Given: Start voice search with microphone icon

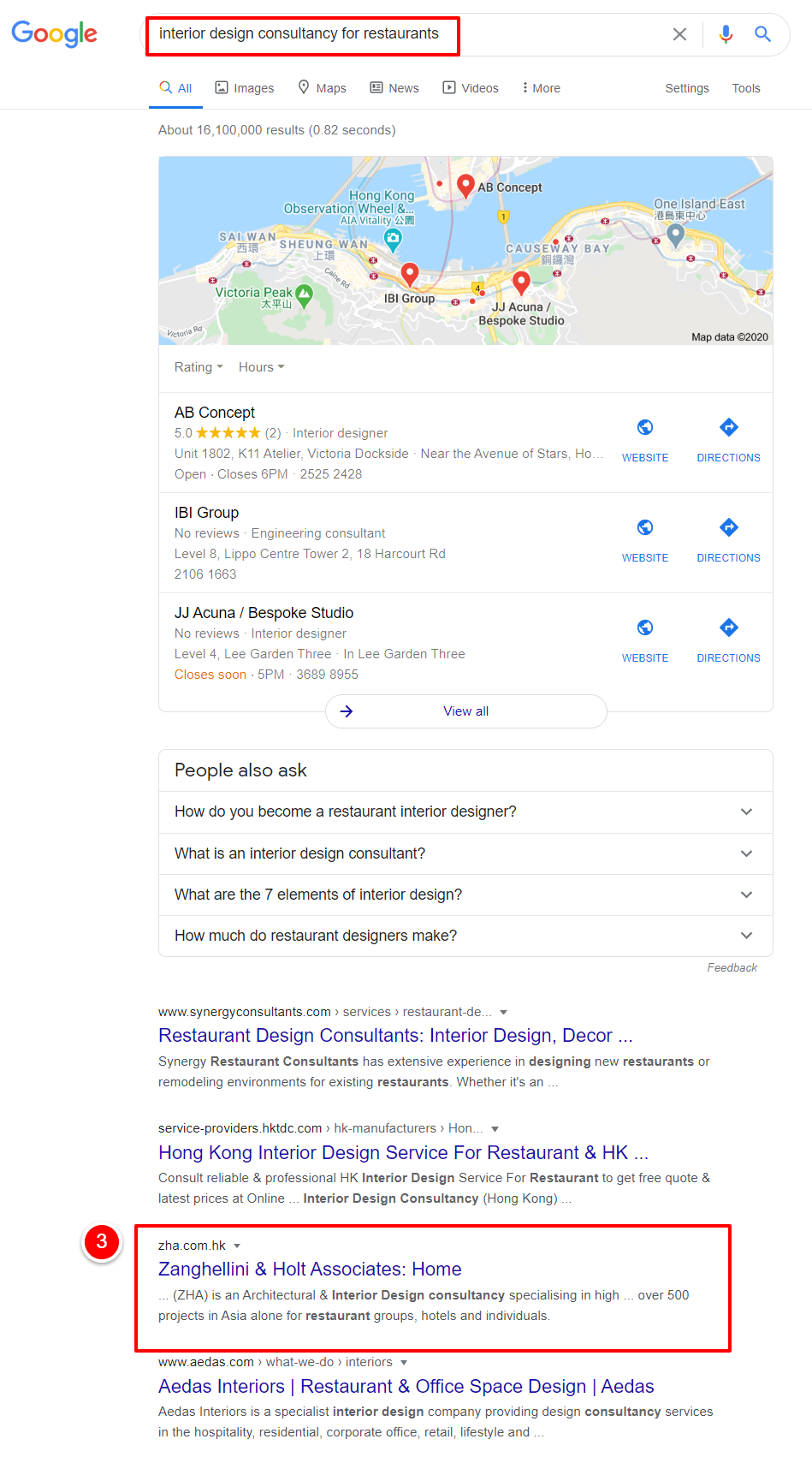Looking at the screenshot, I should 726,34.
